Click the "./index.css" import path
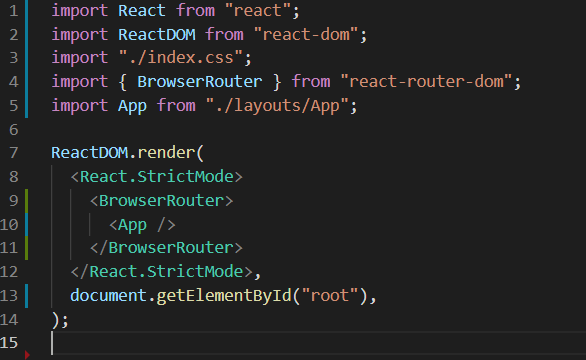This screenshot has height=360, width=586. pos(181,58)
